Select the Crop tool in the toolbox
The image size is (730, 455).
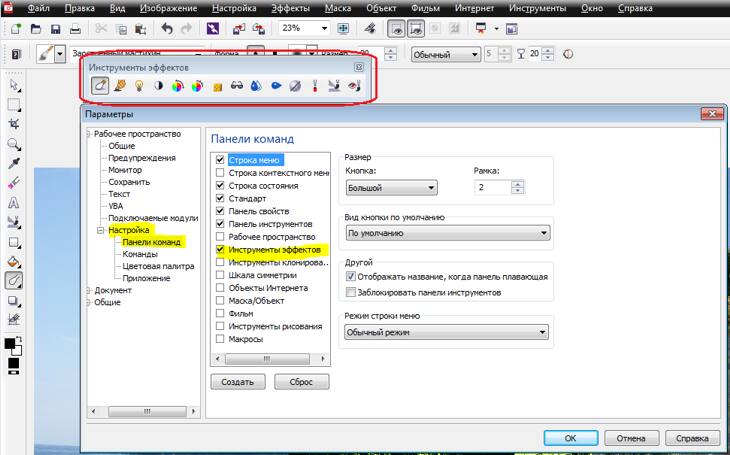pyautogui.click(x=14, y=124)
